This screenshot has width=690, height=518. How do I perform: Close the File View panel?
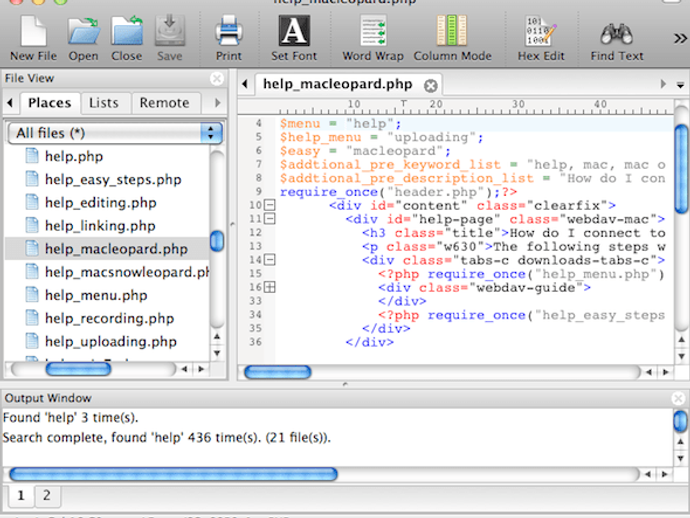217,79
